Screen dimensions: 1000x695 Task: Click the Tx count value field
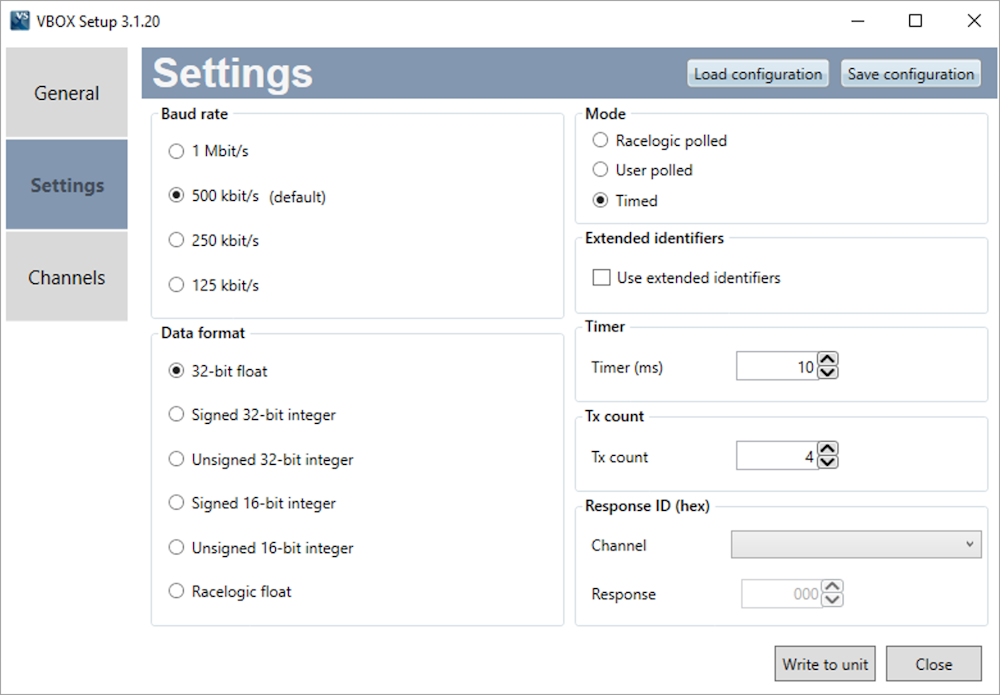[x=776, y=456]
